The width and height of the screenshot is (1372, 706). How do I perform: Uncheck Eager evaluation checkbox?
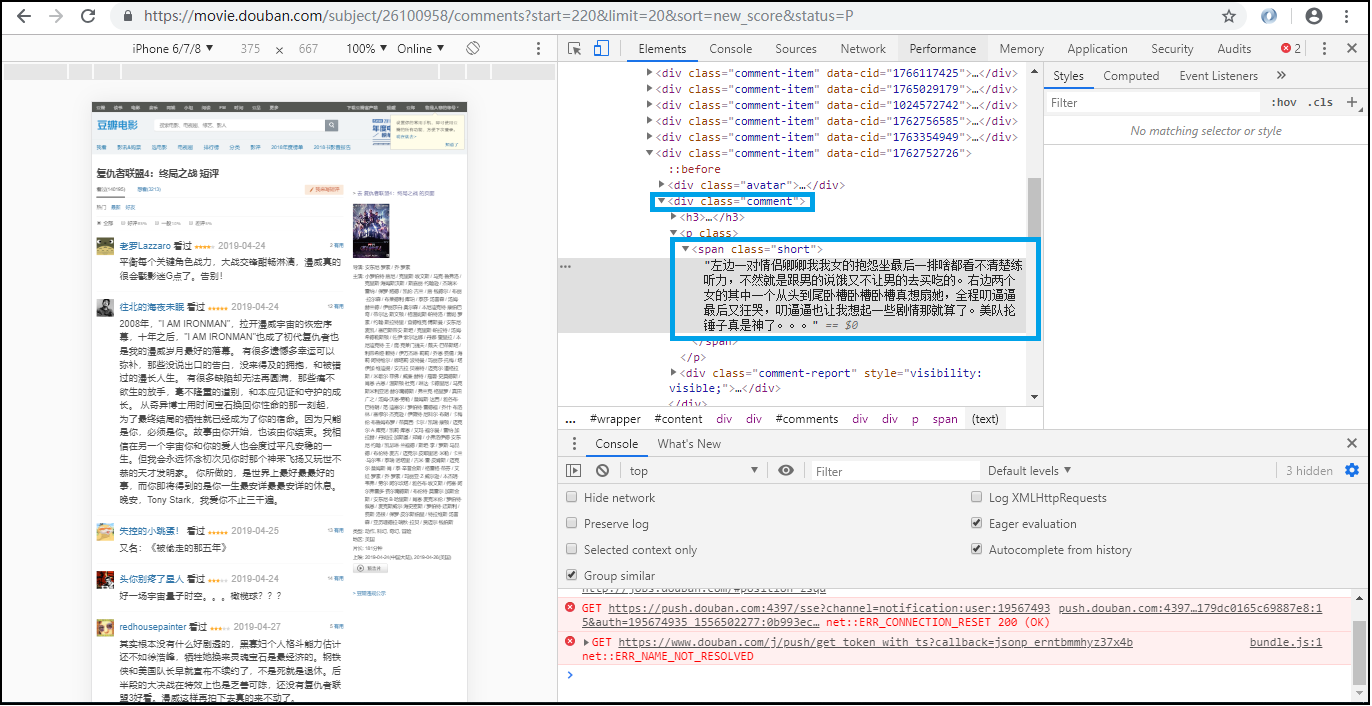pyautogui.click(x=977, y=523)
